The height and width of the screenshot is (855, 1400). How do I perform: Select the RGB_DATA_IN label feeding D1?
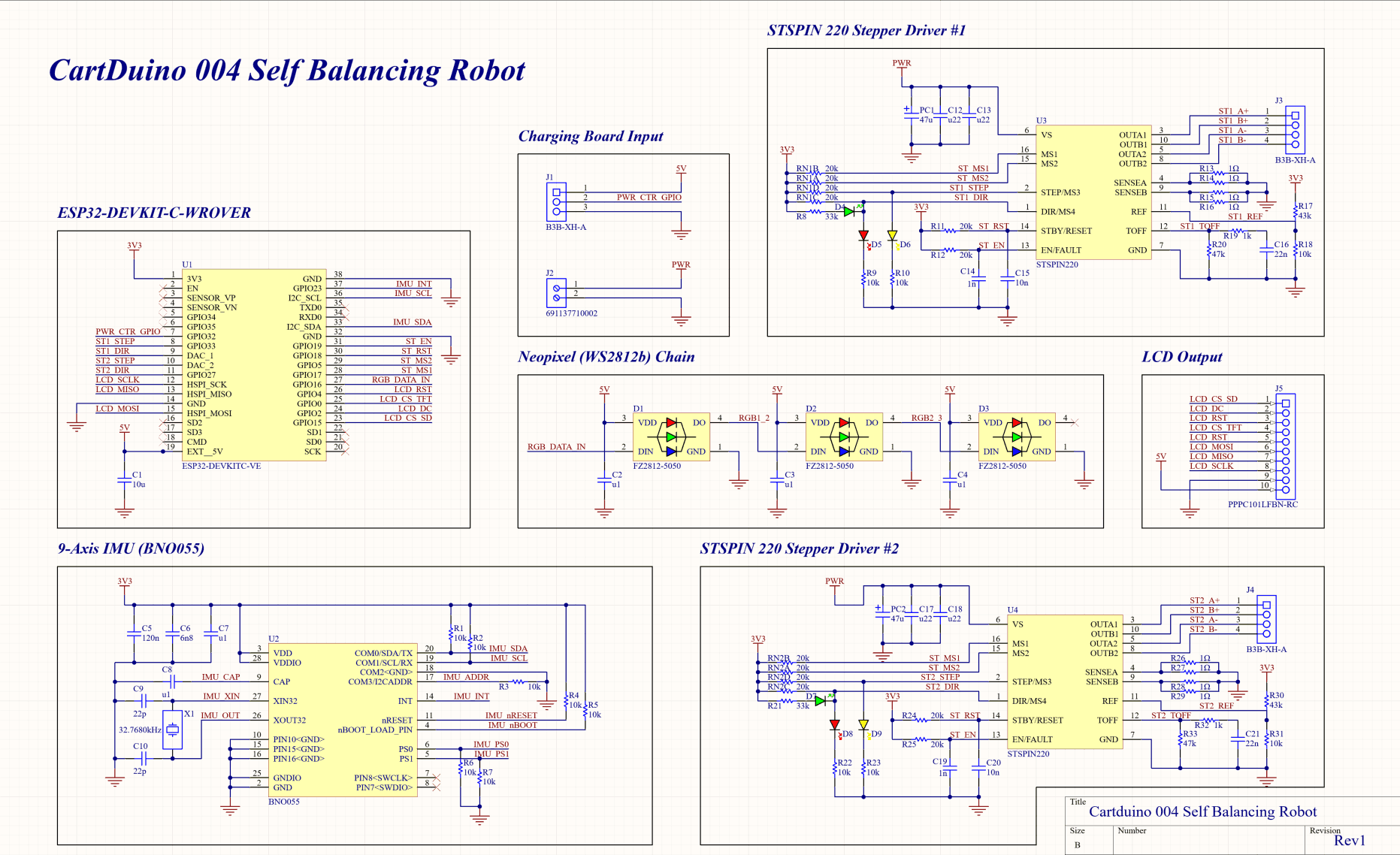556,447
